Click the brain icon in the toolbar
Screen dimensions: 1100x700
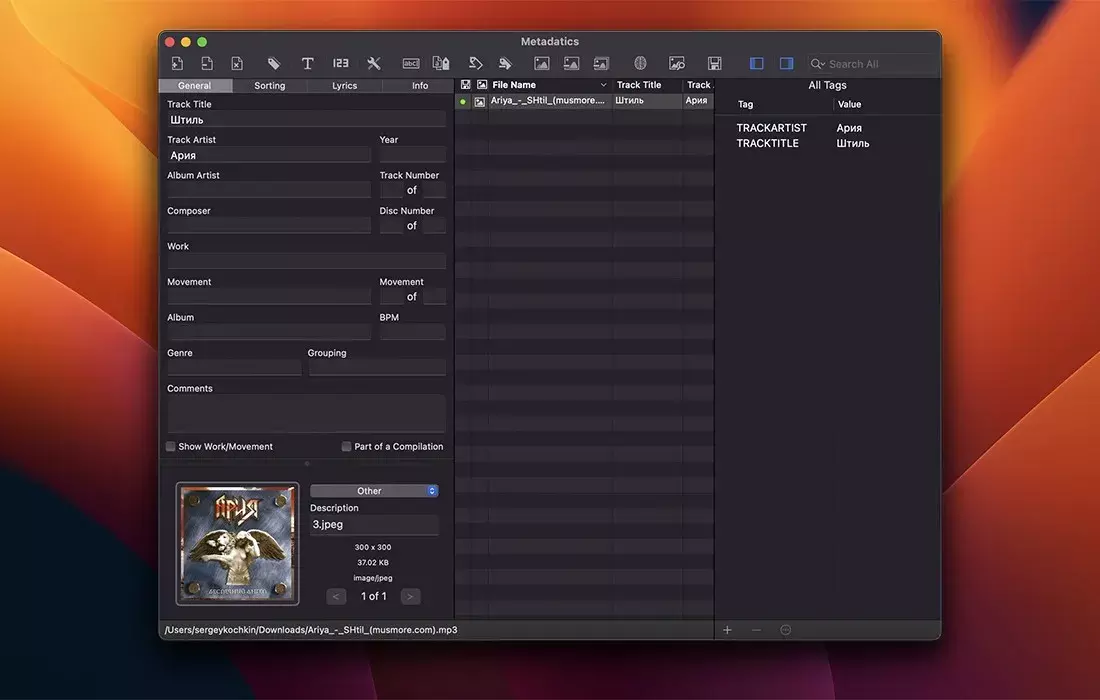tap(640, 64)
